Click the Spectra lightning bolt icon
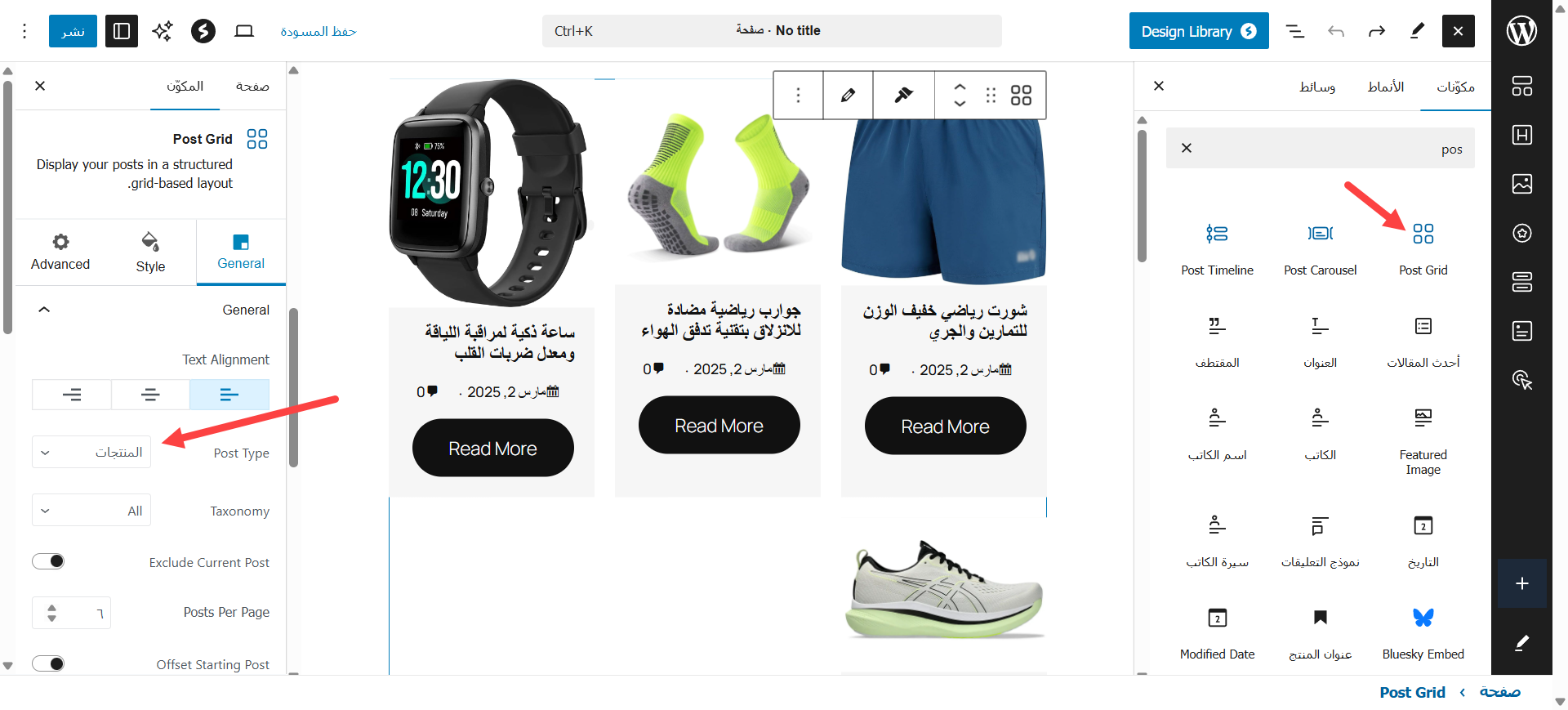The width and height of the screenshot is (1568, 710). tap(203, 31)
